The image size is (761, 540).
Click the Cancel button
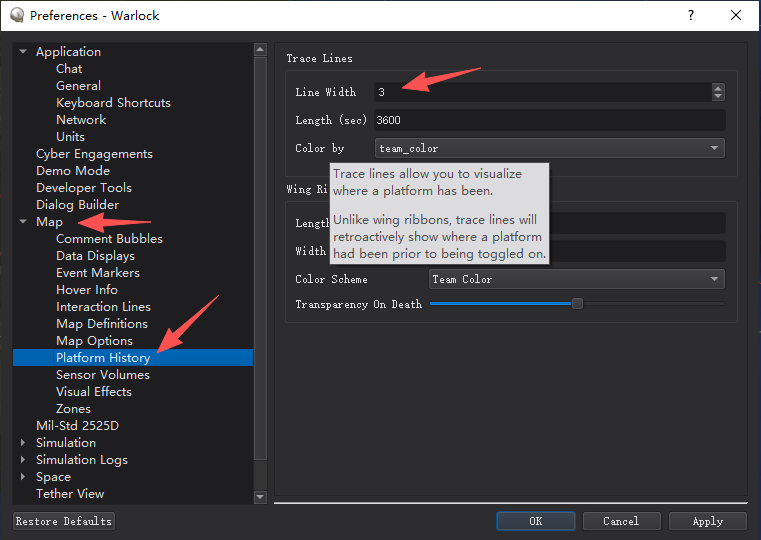click(x=621, y=521)
